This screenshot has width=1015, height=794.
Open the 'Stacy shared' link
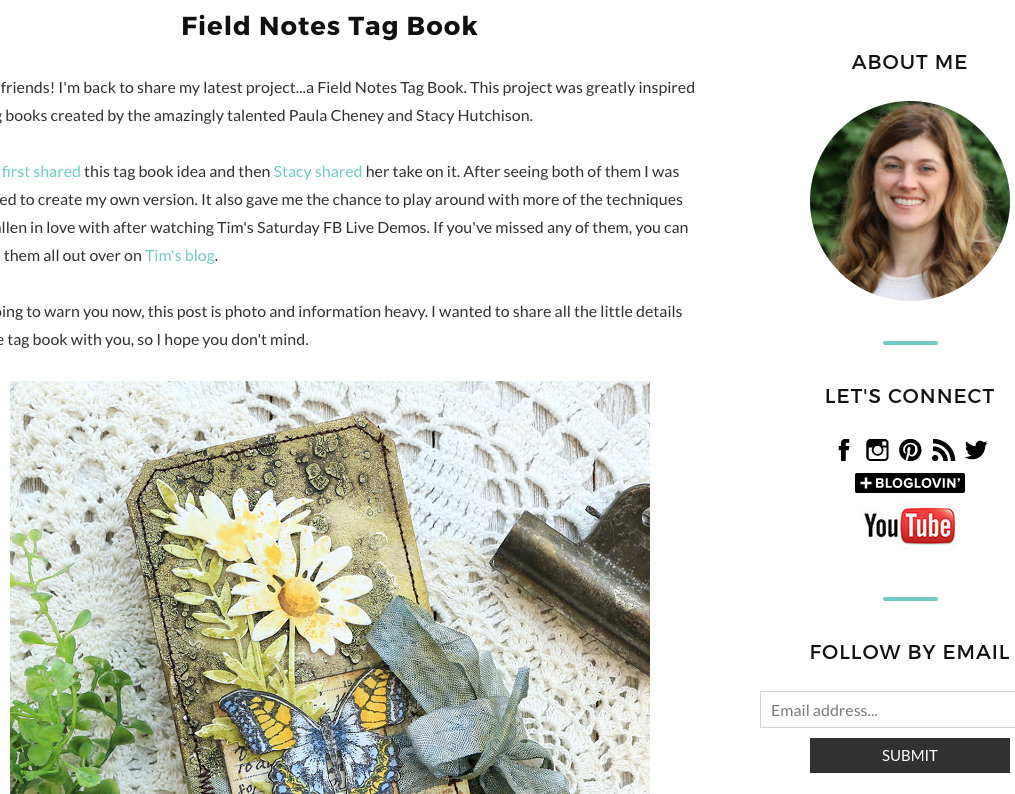[x=317, y=171]
